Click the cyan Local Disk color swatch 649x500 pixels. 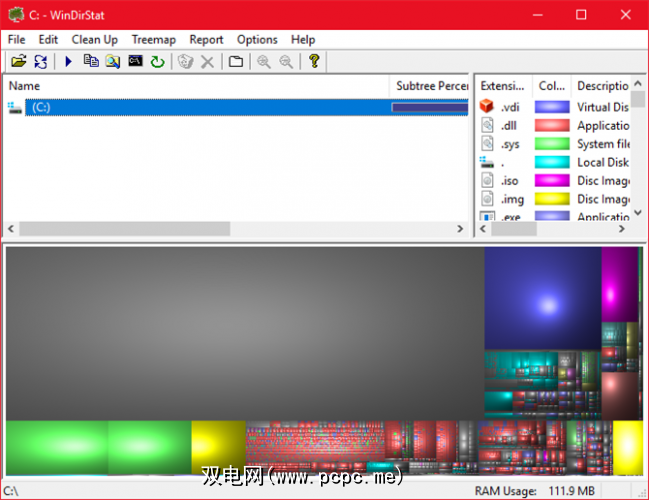552,162
